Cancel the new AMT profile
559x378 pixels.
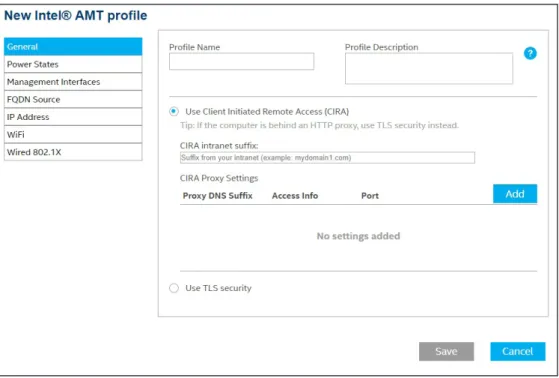click(x=518, y=352)
